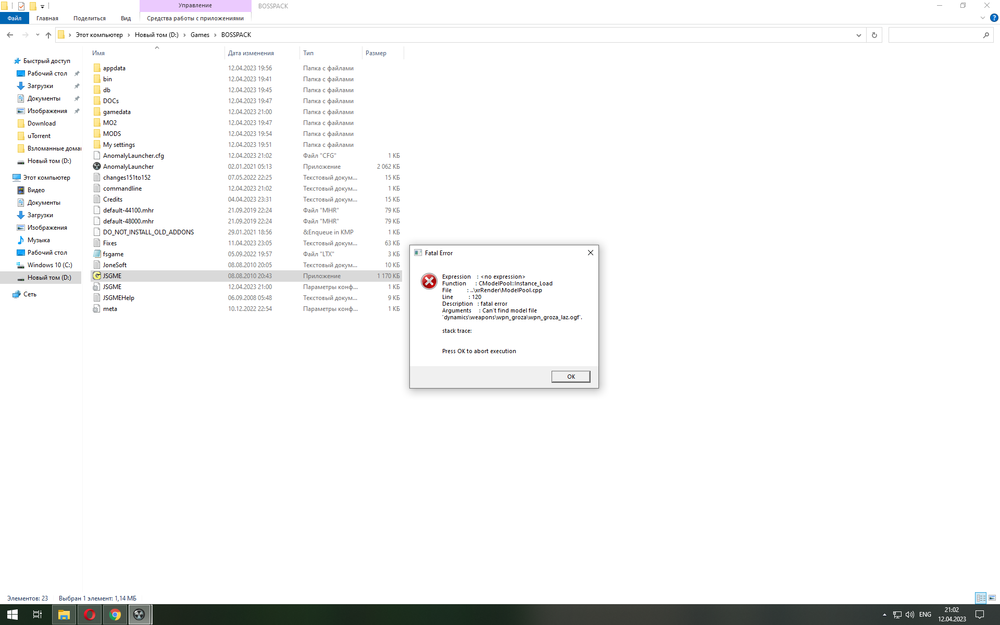Image resolution: width=1000 pixels, height=625 pixels.
Task: Select the DO_NOT_INSTALL_OLD_ADDONS file
Action: coord(149,232)
